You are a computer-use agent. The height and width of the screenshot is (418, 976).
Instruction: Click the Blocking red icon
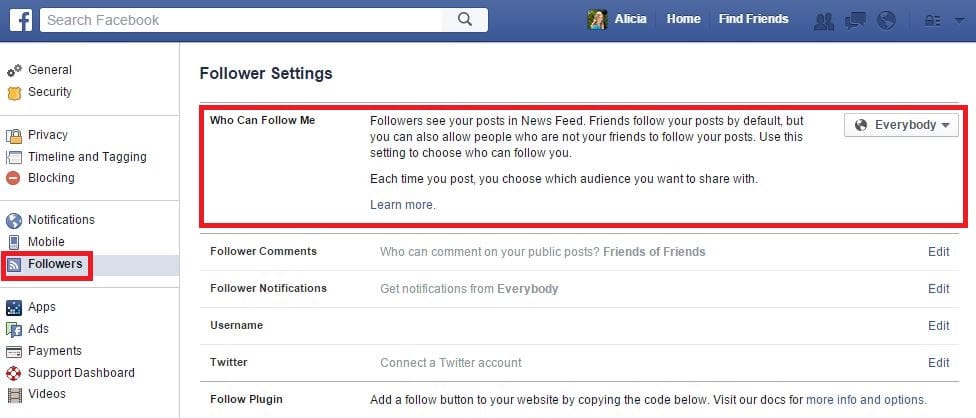click(14, 178)
